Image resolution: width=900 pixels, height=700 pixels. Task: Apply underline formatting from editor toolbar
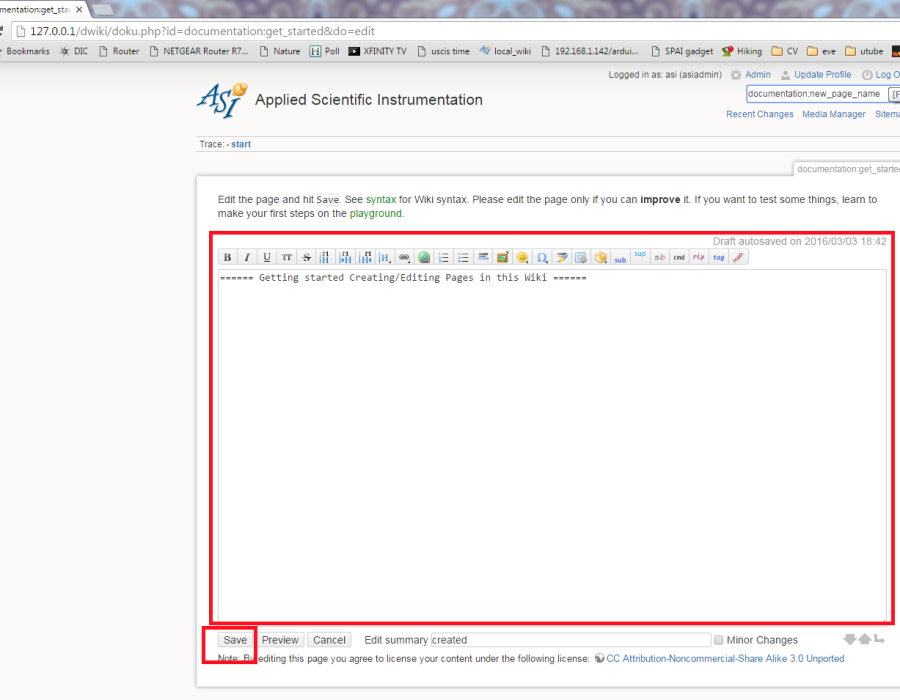click(x=266, y=258)
